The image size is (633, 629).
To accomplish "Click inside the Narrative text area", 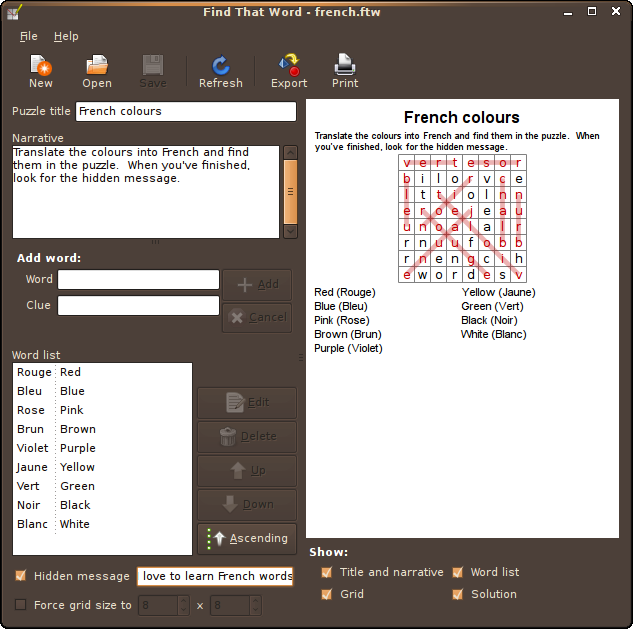I will click(146, 192).
